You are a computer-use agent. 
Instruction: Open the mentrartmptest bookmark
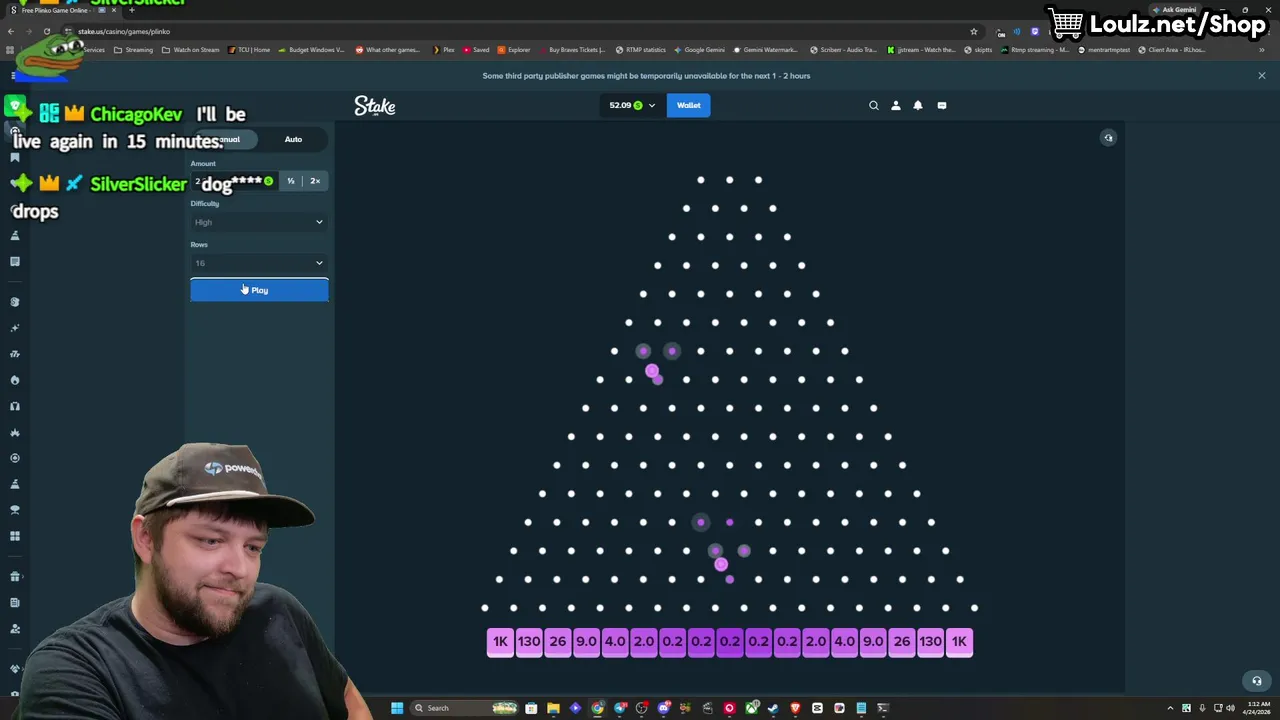1104,49
